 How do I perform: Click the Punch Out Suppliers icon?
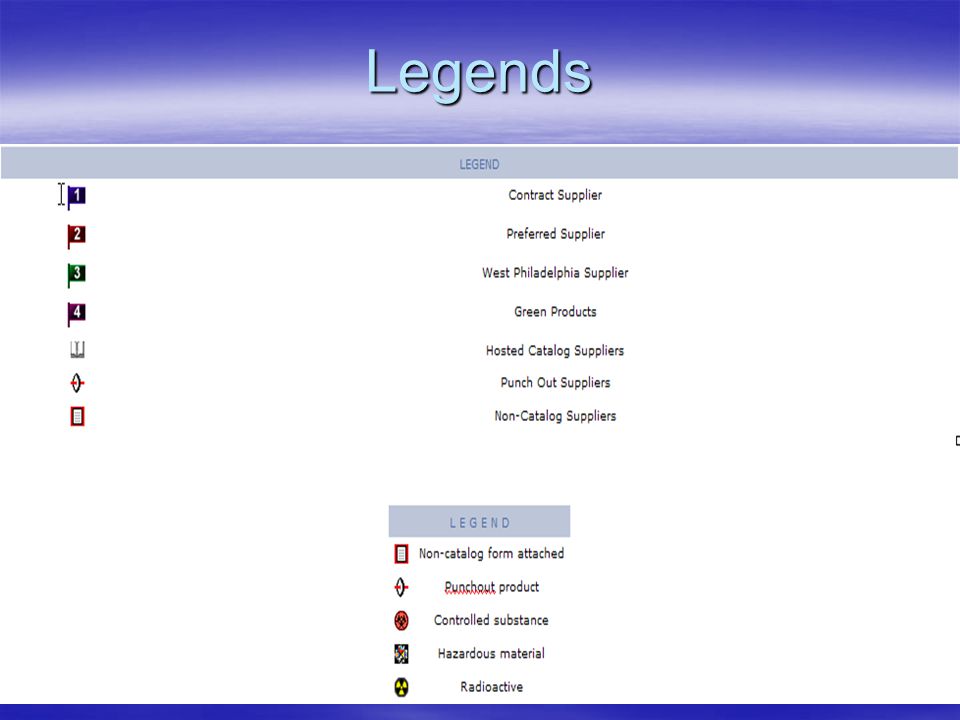coord(77,383)
